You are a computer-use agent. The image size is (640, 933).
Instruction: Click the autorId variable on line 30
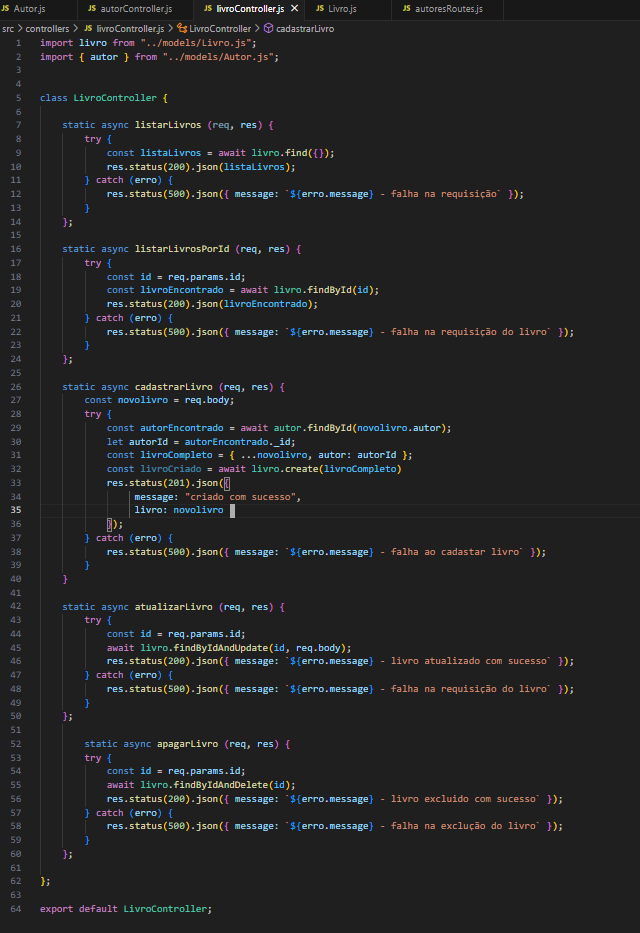pos(149,442)
